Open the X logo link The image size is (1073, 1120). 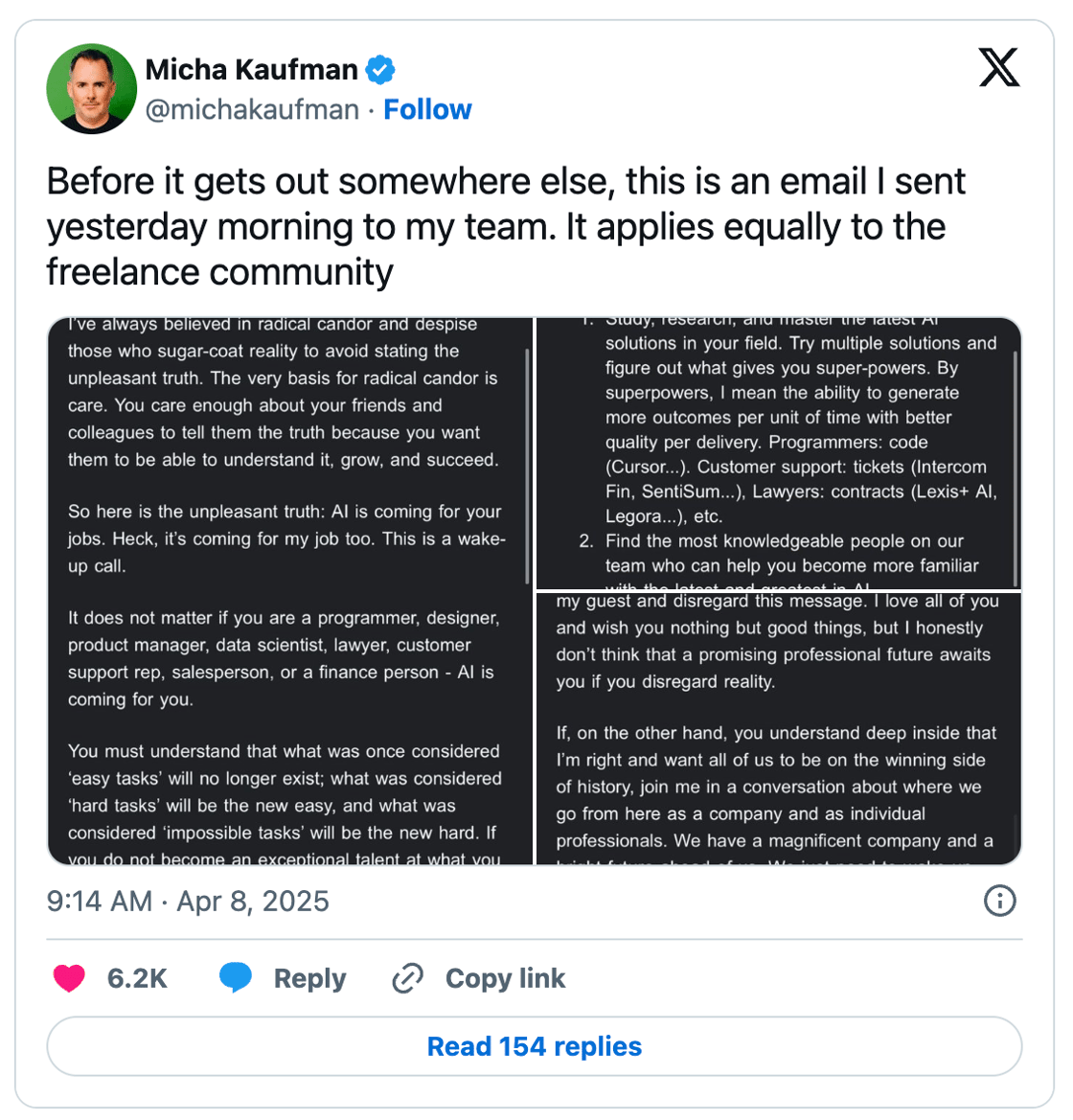click(x=998, y=67)
